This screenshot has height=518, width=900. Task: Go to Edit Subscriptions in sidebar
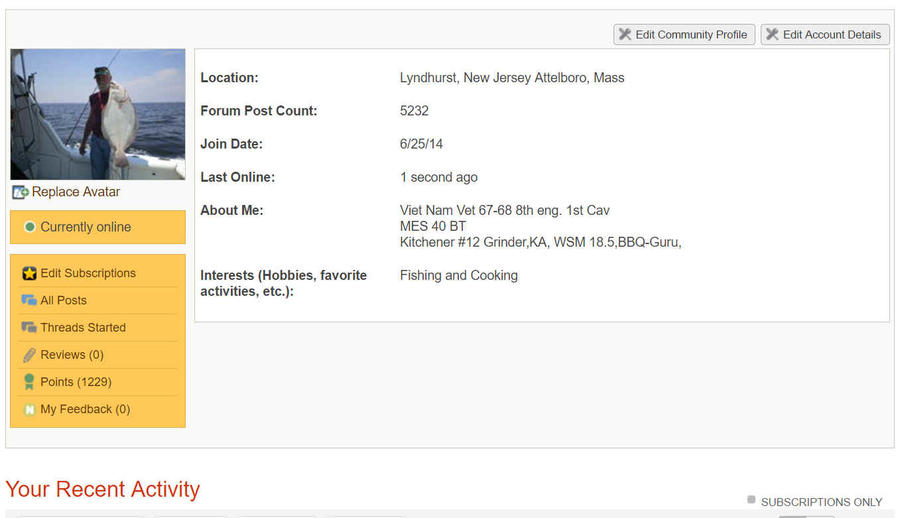88,273
